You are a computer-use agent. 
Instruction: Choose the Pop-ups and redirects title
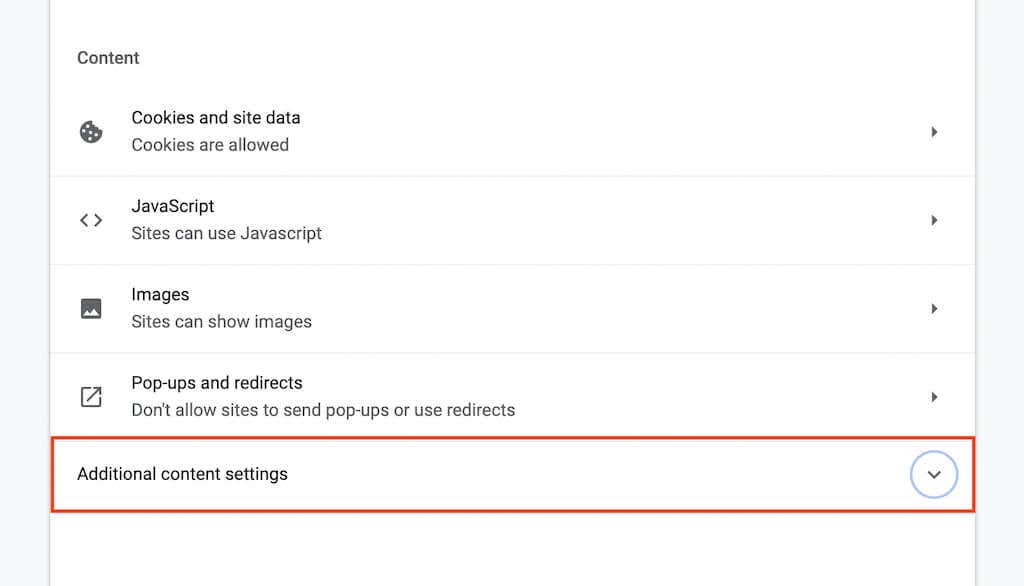[x=217, y=383]
